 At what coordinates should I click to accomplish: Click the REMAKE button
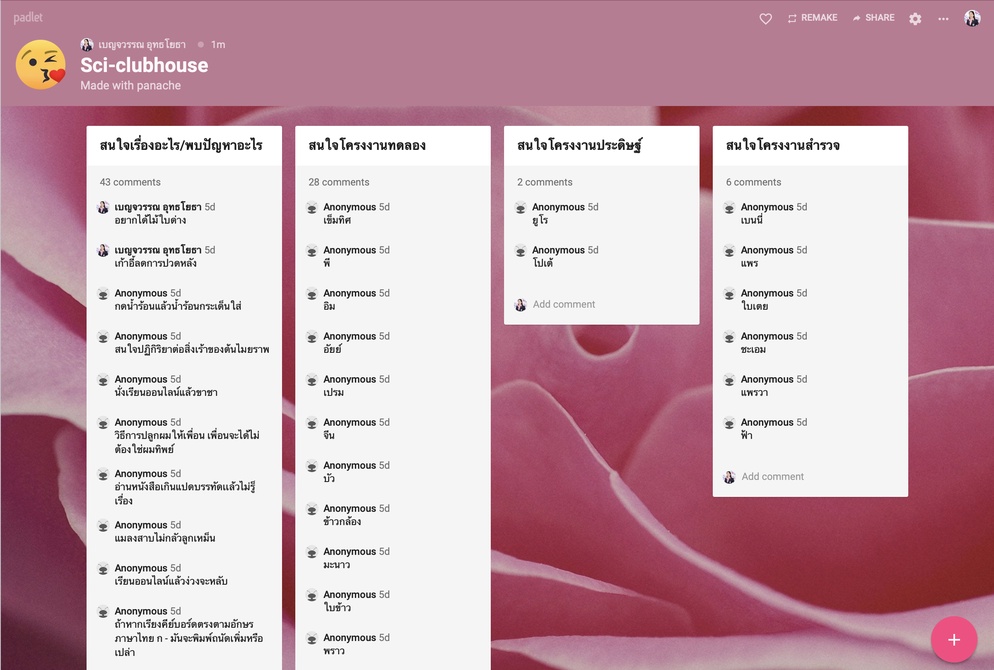point(812,18)
